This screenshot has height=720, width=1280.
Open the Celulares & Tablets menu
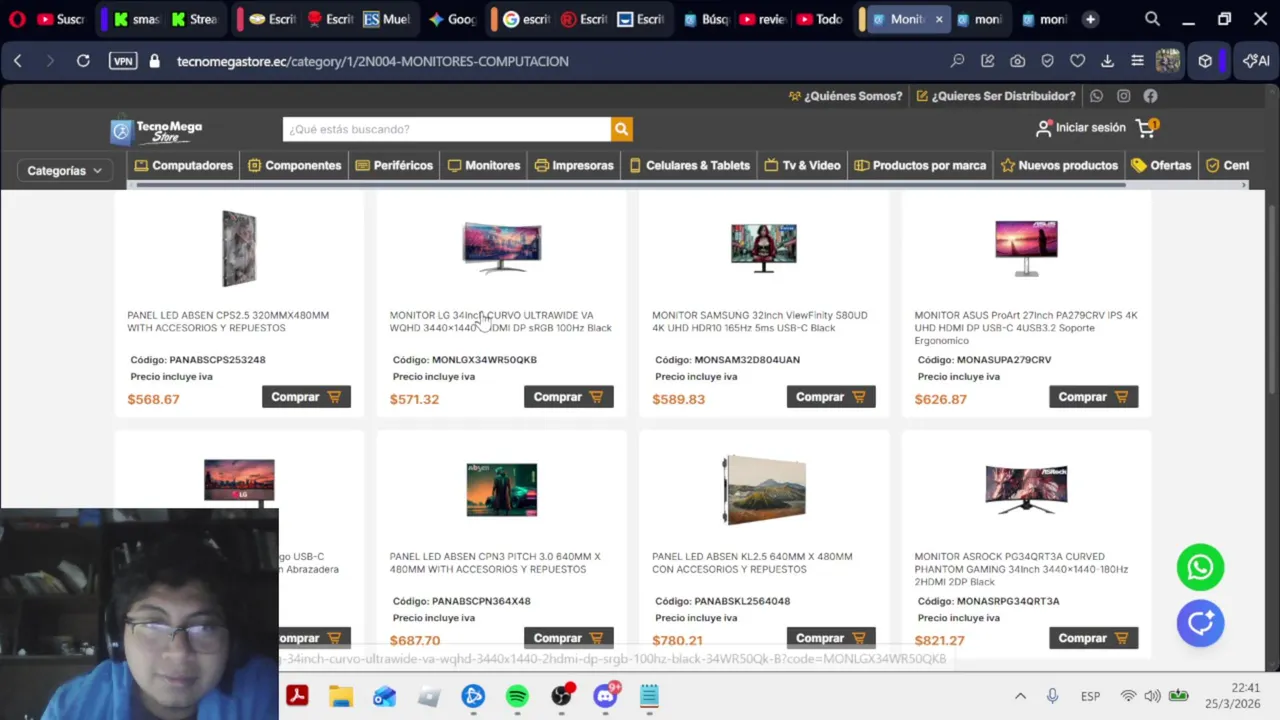[689, 165]
